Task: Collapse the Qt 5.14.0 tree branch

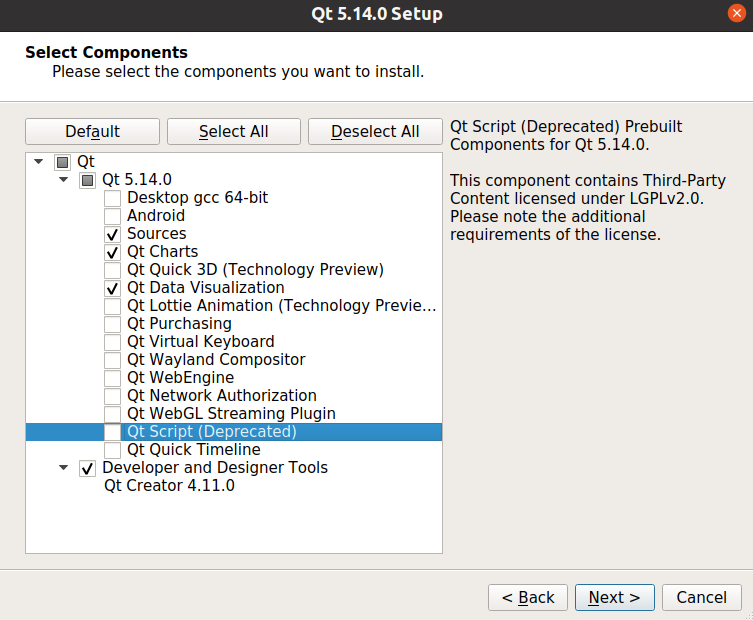Action: (63, 180)
